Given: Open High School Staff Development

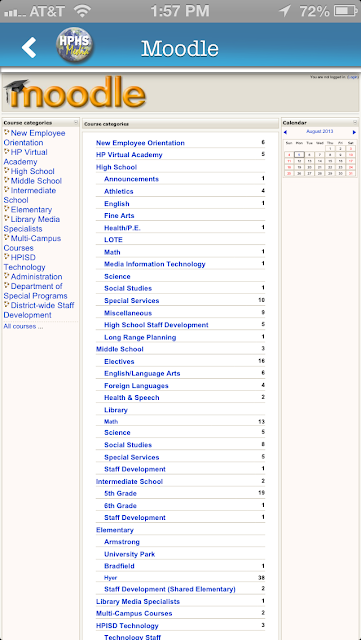Looking at the screenshot, I should 156,325.
